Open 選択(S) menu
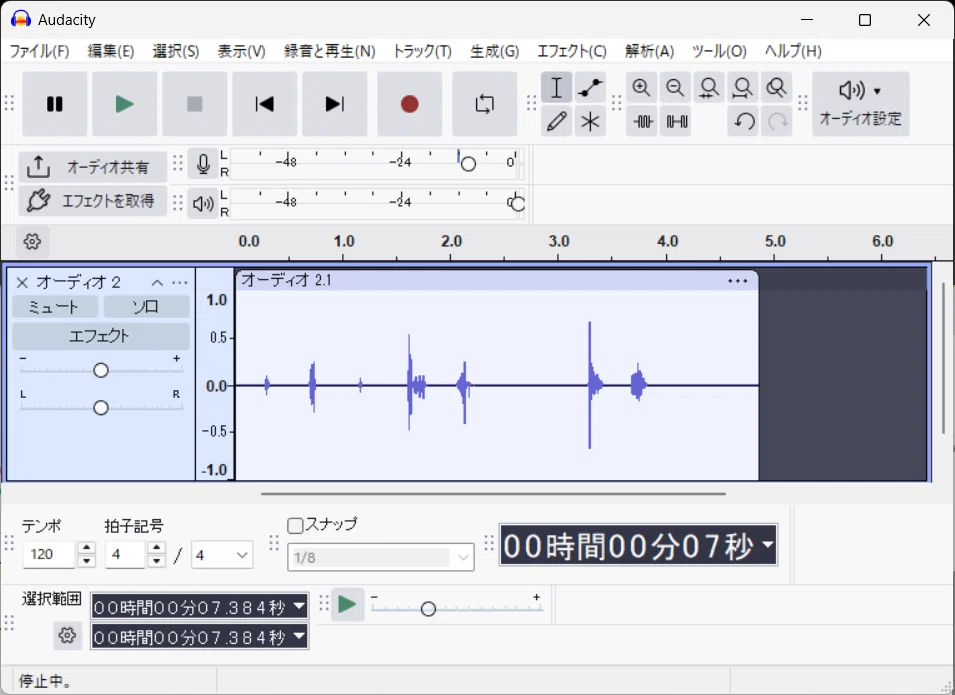The height and width of the screenshot is (695, 955). (176, 51)
